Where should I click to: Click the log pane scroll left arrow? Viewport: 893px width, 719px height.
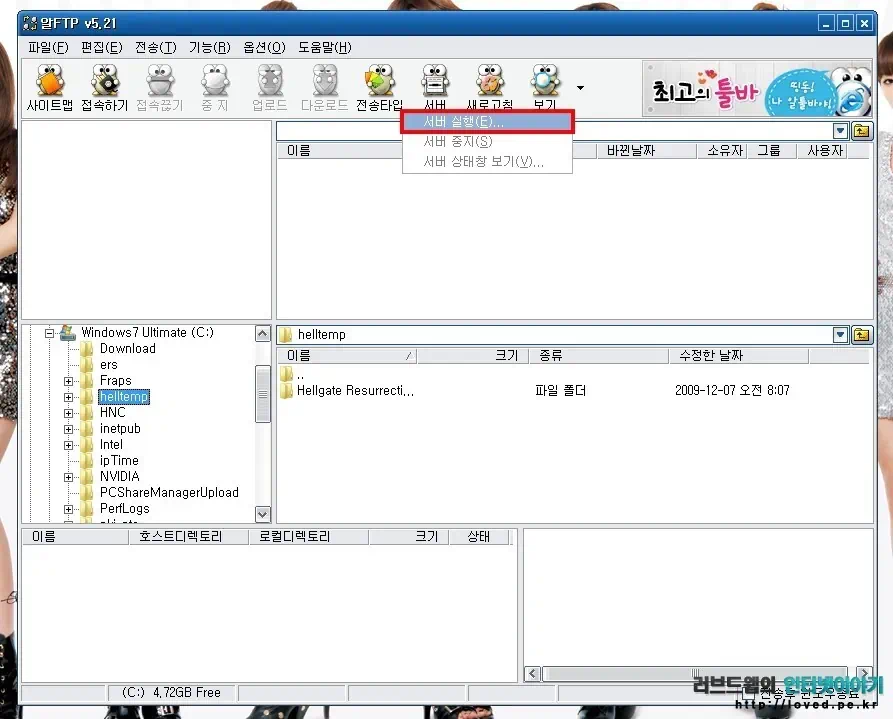click(532, 674)
